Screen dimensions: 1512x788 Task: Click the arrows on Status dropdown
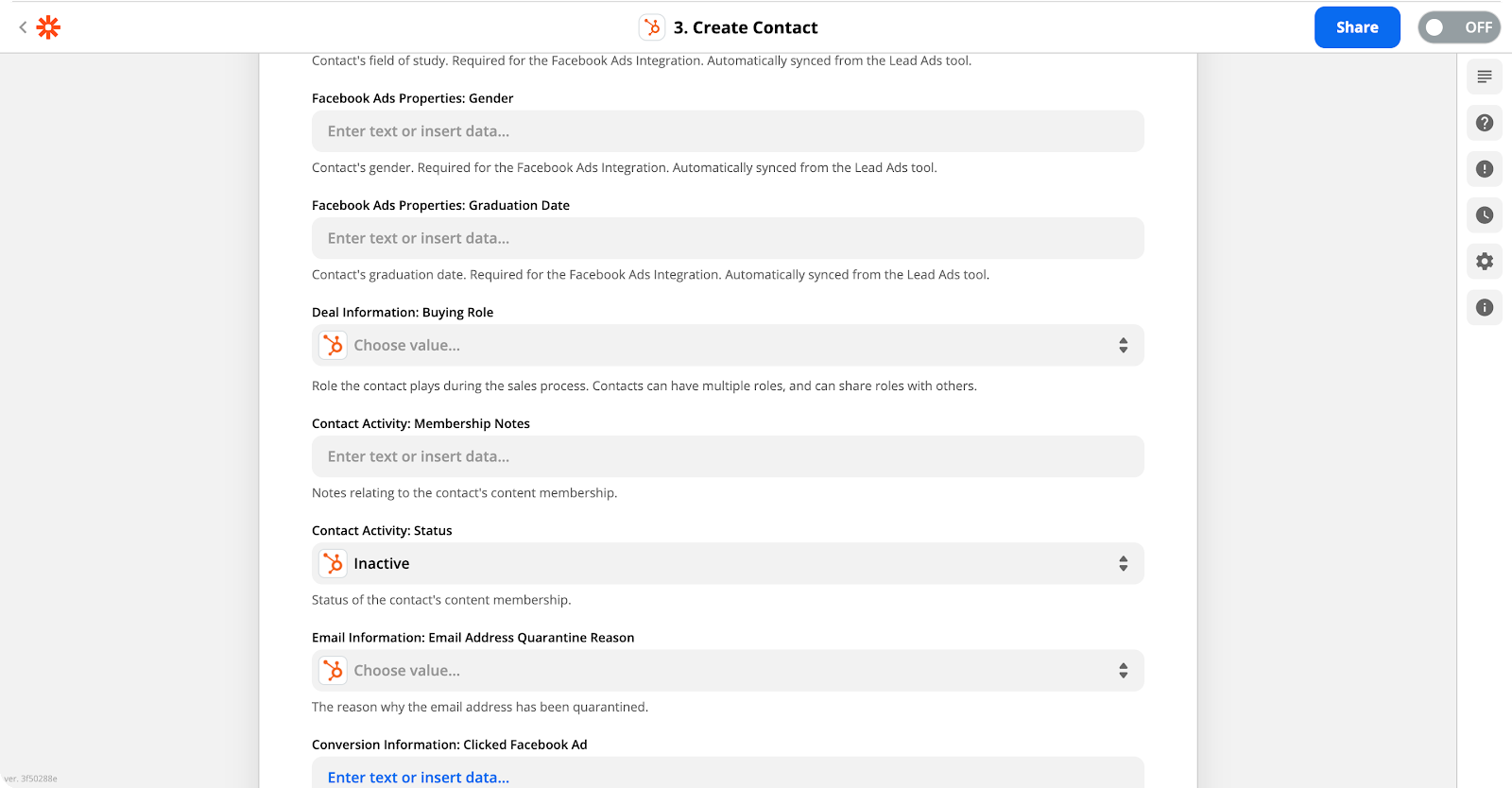pos(1123,564)
